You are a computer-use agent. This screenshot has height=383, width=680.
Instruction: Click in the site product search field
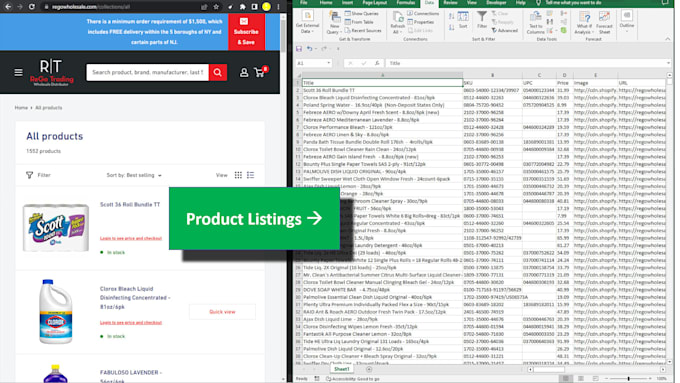click(x=147, y=72)
